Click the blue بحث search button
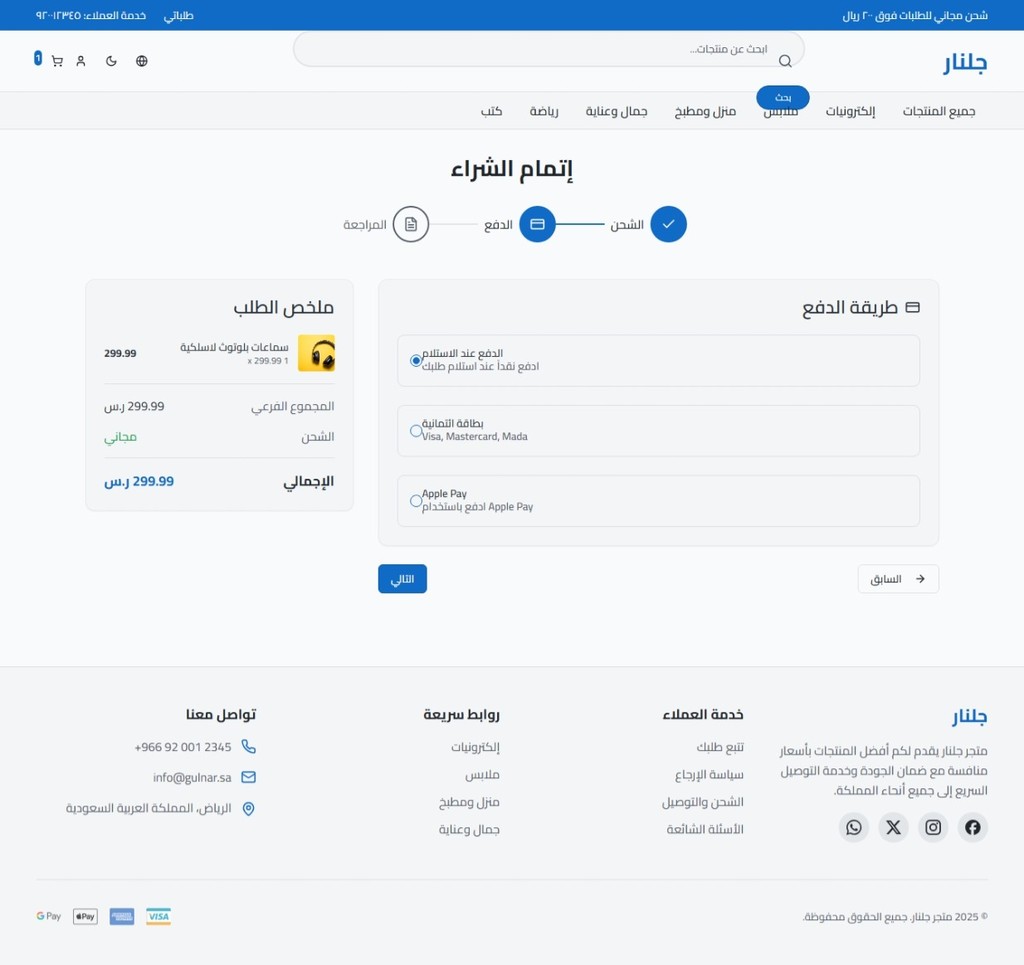The height and width of the screenshot is (965, 1024). tap(782, 98)
